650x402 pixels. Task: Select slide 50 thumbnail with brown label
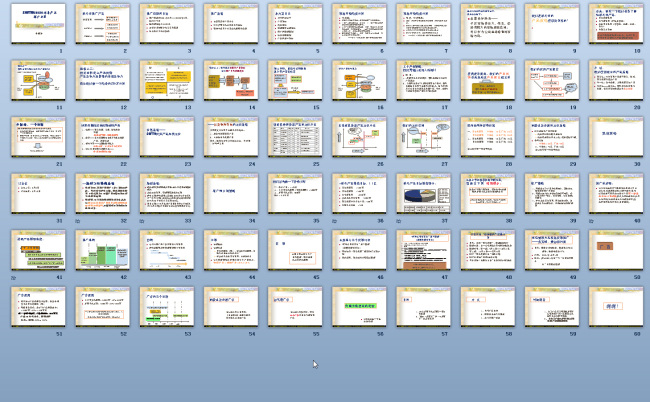coord(616,250)
